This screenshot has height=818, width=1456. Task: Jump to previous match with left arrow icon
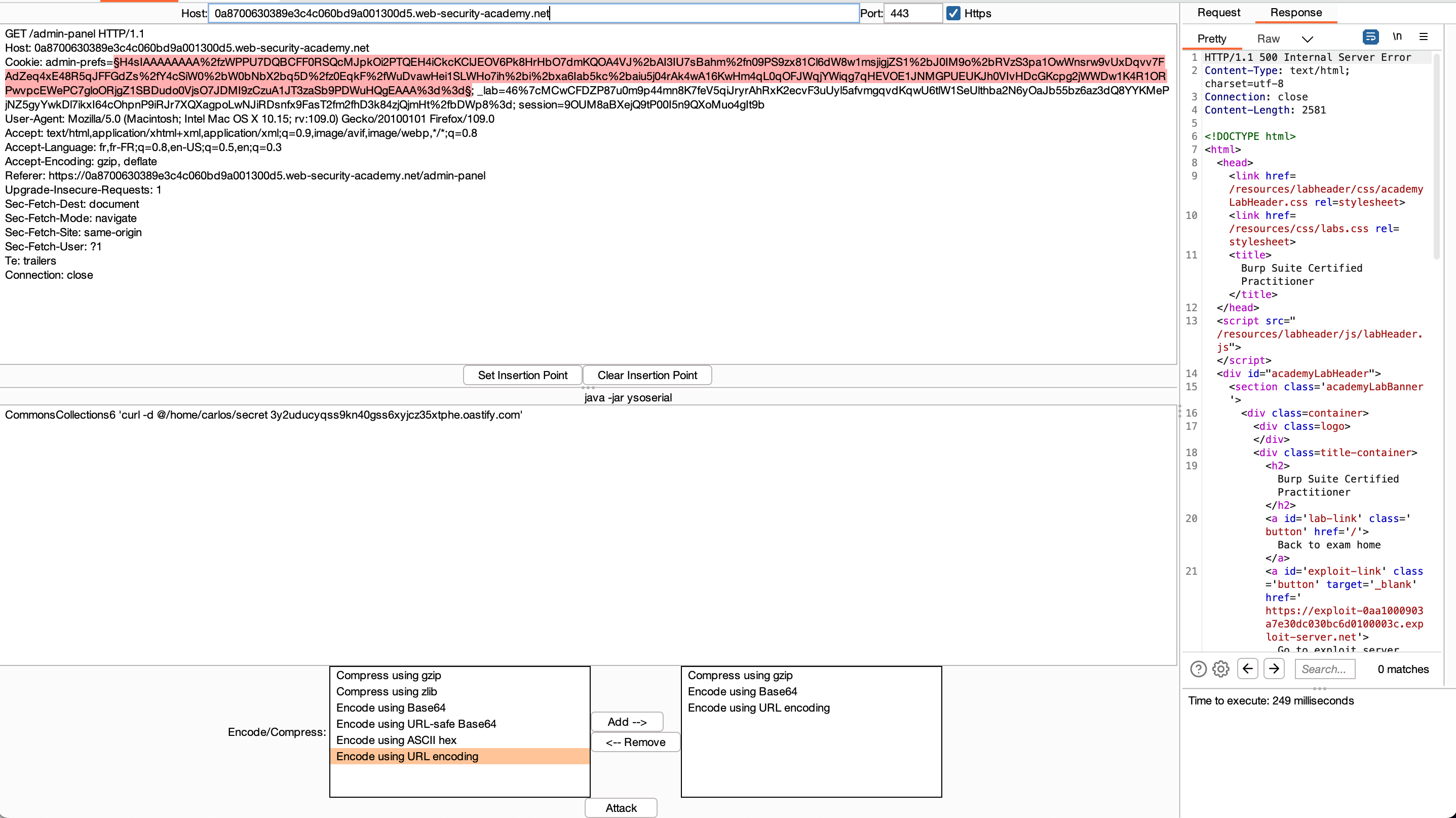1248,668
